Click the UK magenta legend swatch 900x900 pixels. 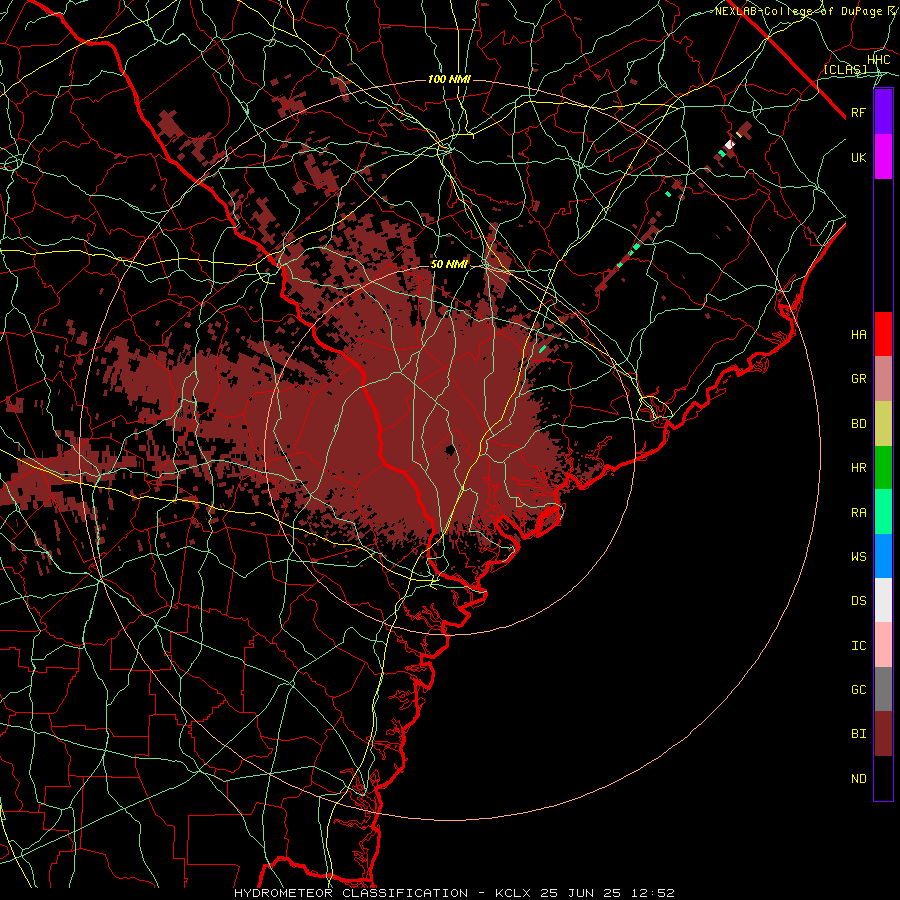pos(883,157)
